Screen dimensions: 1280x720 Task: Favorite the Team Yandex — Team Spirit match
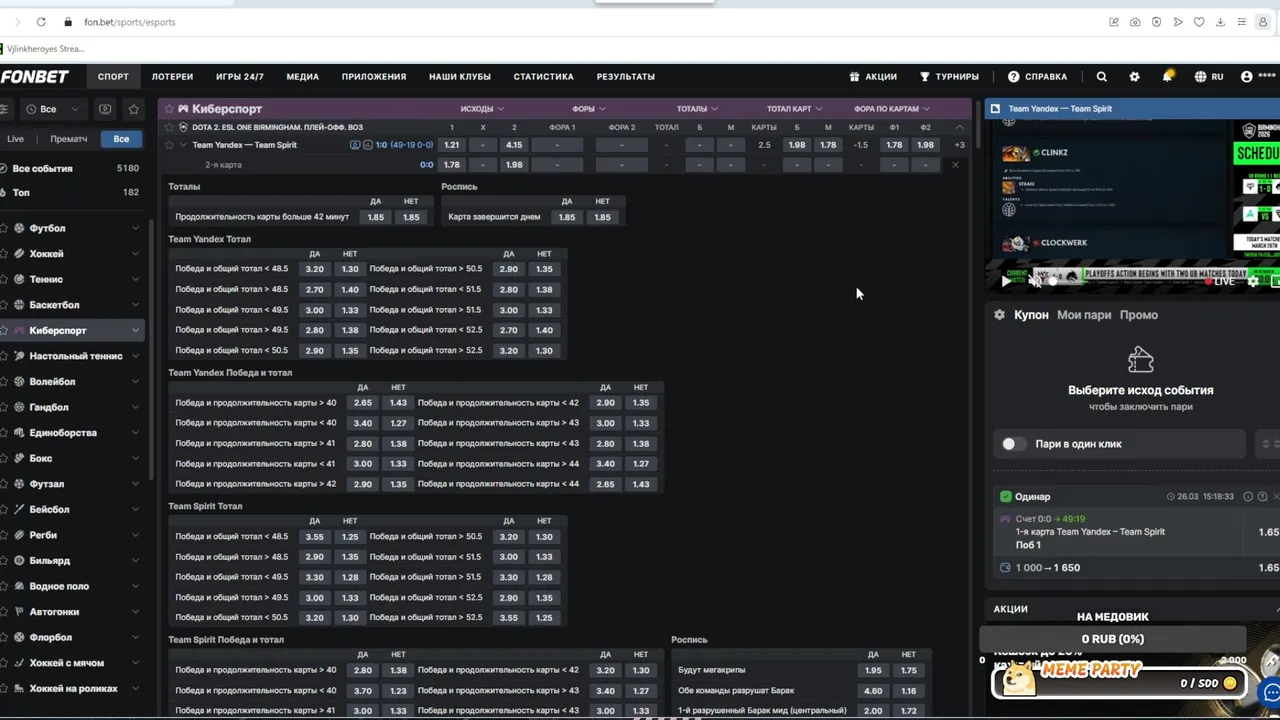[168, 145]
